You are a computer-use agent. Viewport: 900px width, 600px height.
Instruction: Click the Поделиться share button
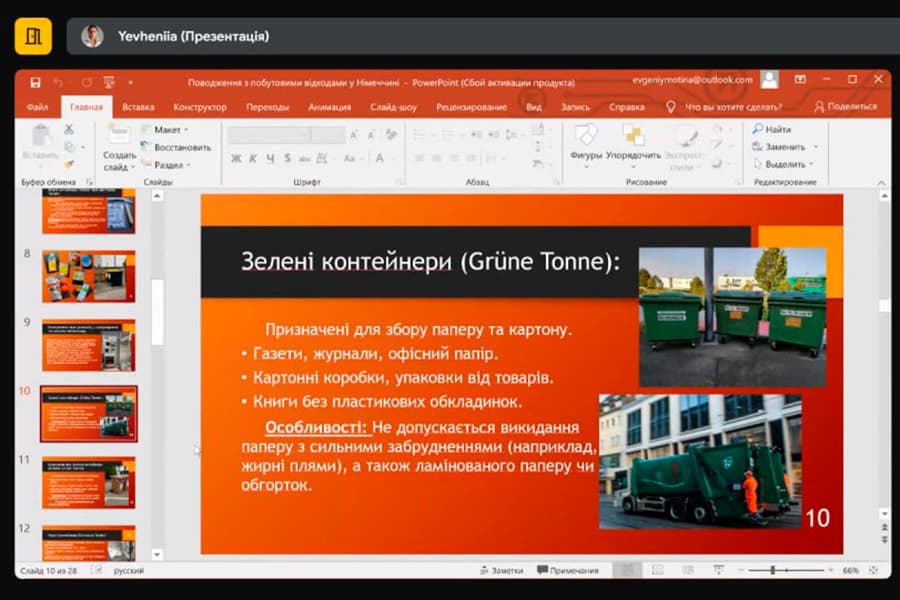click(845, 107)
